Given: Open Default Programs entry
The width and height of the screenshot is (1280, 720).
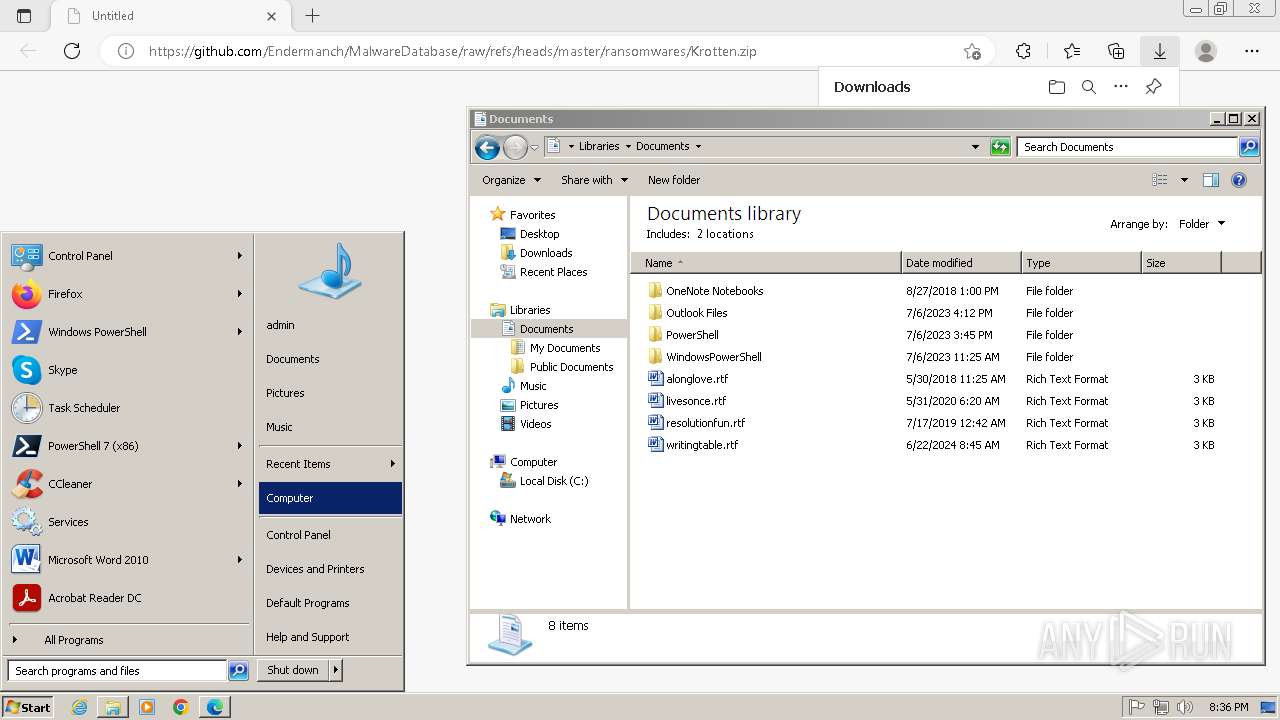Looking at the screenshot, I should click(x=330, y=603).
